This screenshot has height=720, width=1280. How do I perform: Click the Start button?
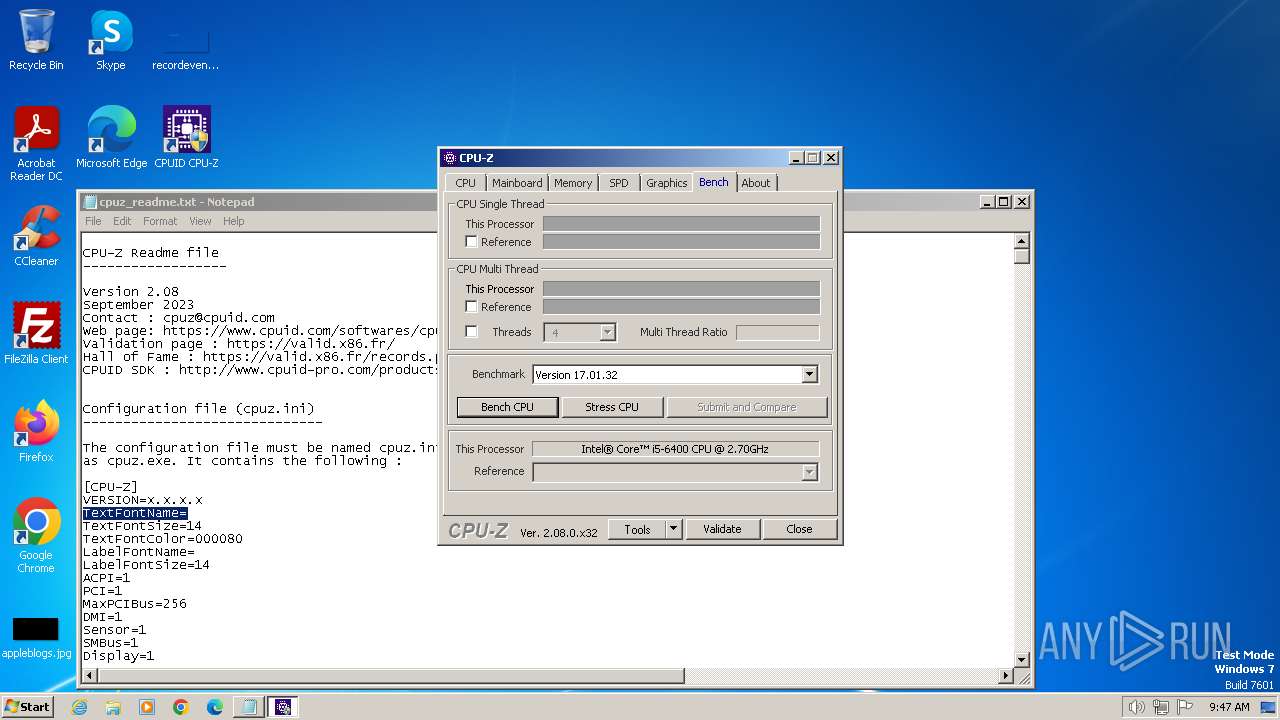pyautogui.click(x=28, y=707)
